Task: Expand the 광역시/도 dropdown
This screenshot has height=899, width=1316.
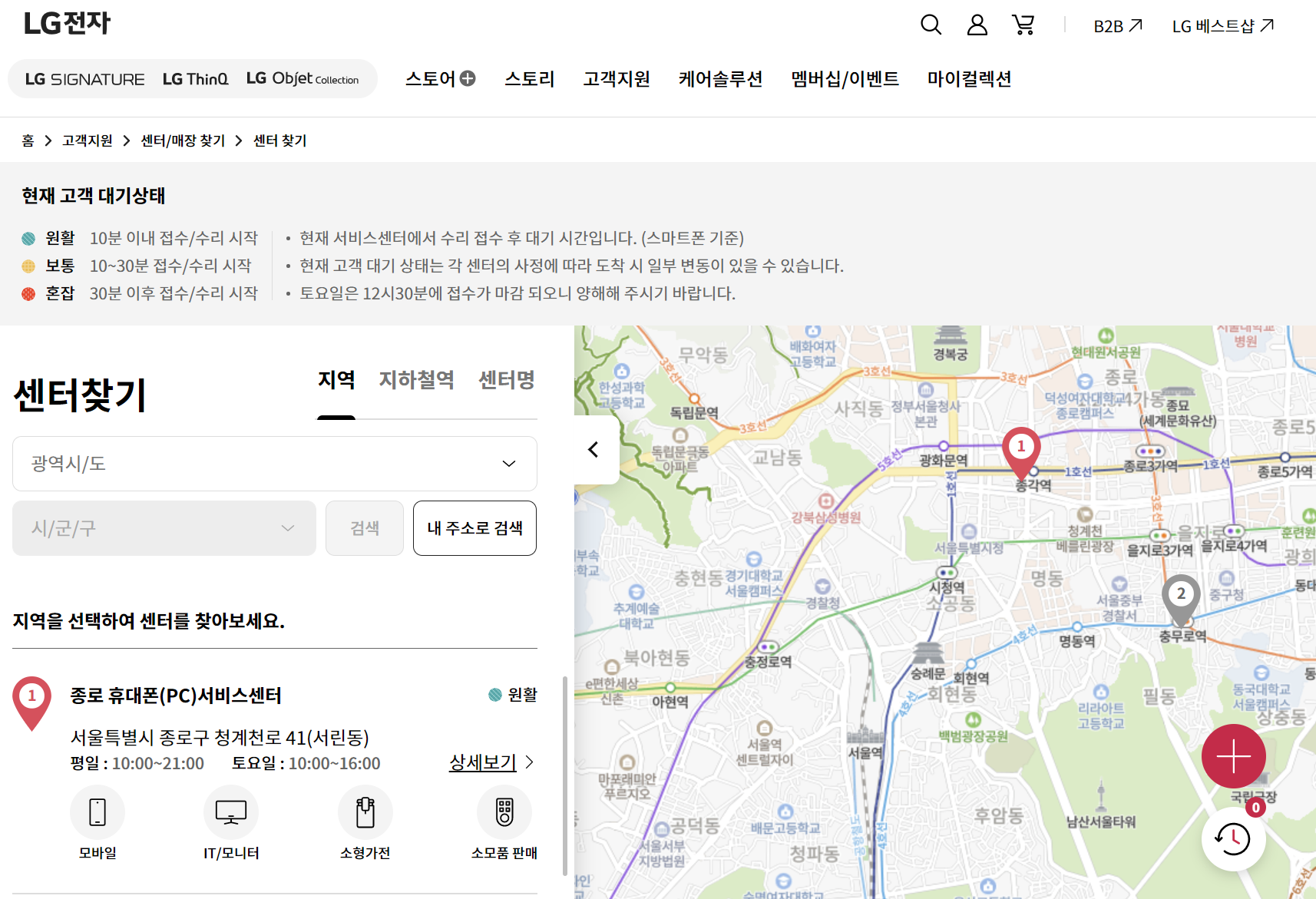Action: 275,464
